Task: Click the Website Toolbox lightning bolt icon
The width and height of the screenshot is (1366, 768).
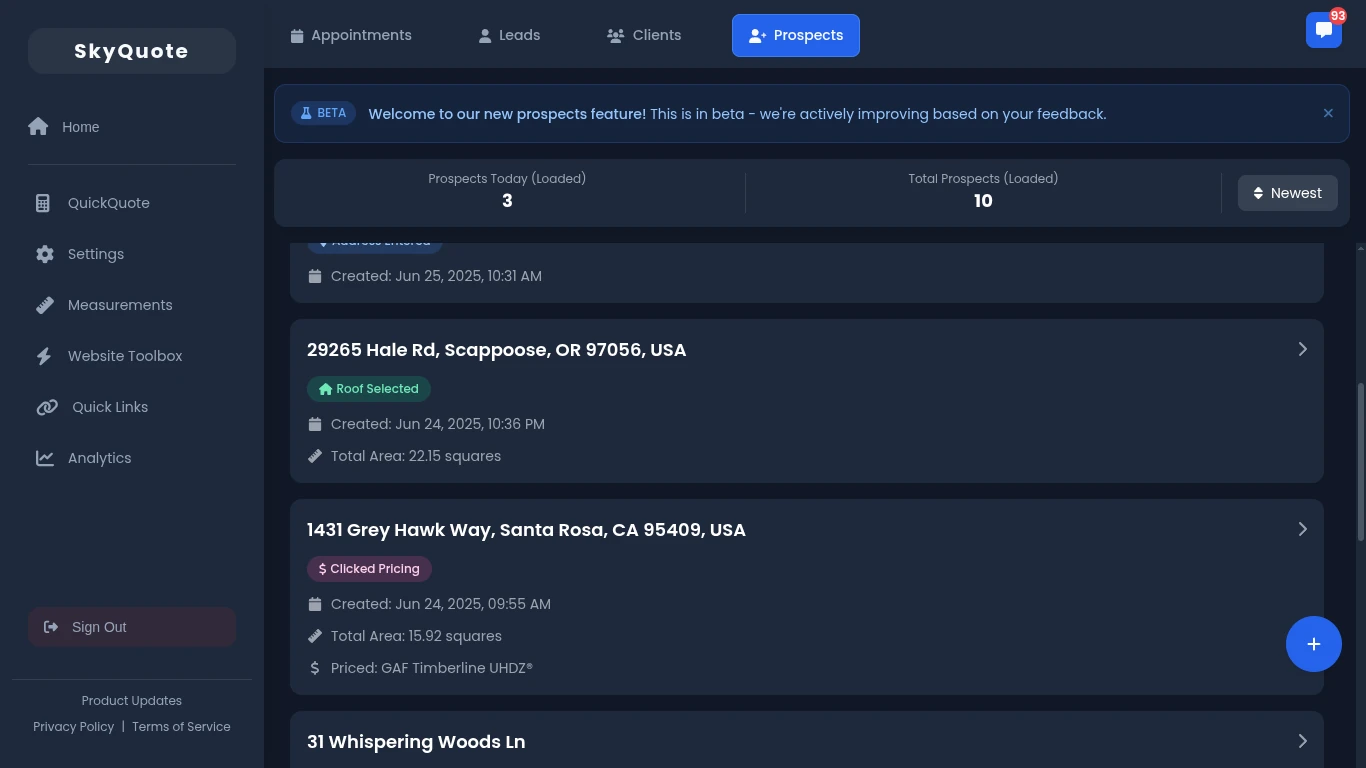Action: (44, 356)
